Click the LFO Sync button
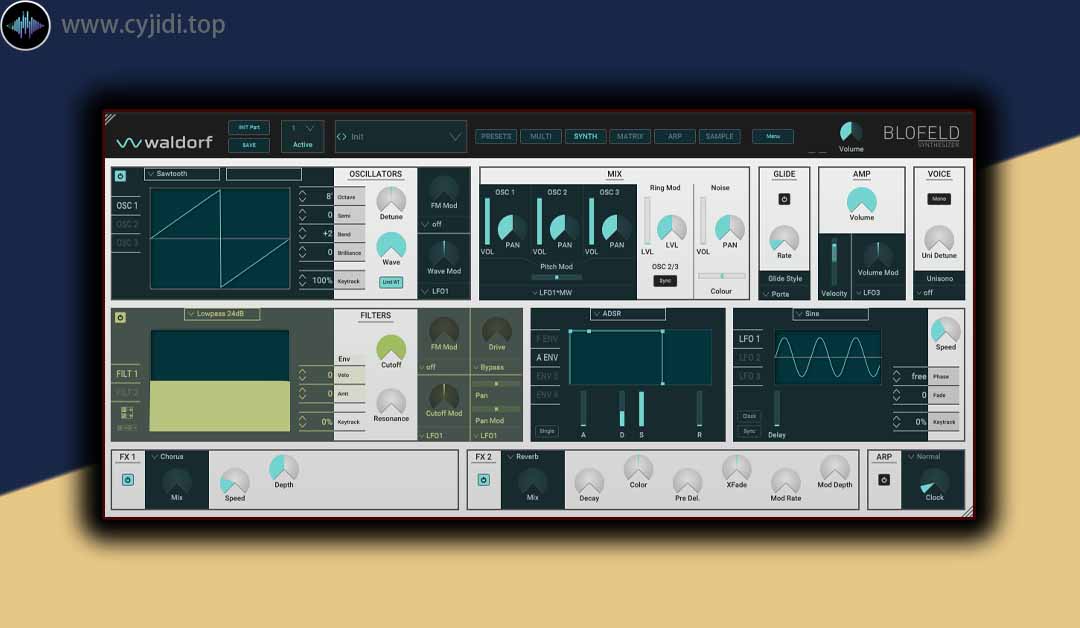Screen dimensions: 1080x628 749,431
